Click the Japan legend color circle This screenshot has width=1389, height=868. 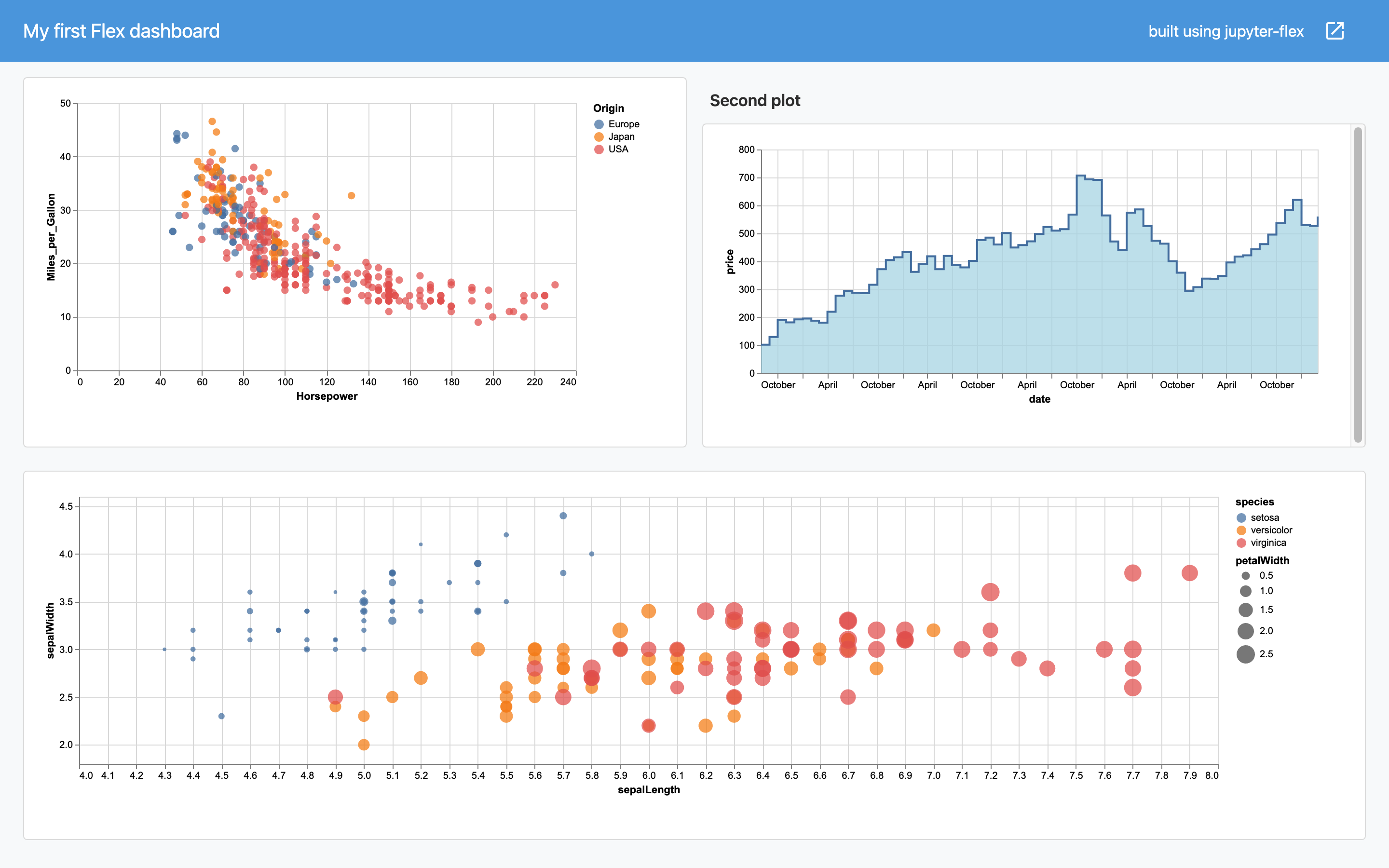pyautogui.click(x=599, y=136)
